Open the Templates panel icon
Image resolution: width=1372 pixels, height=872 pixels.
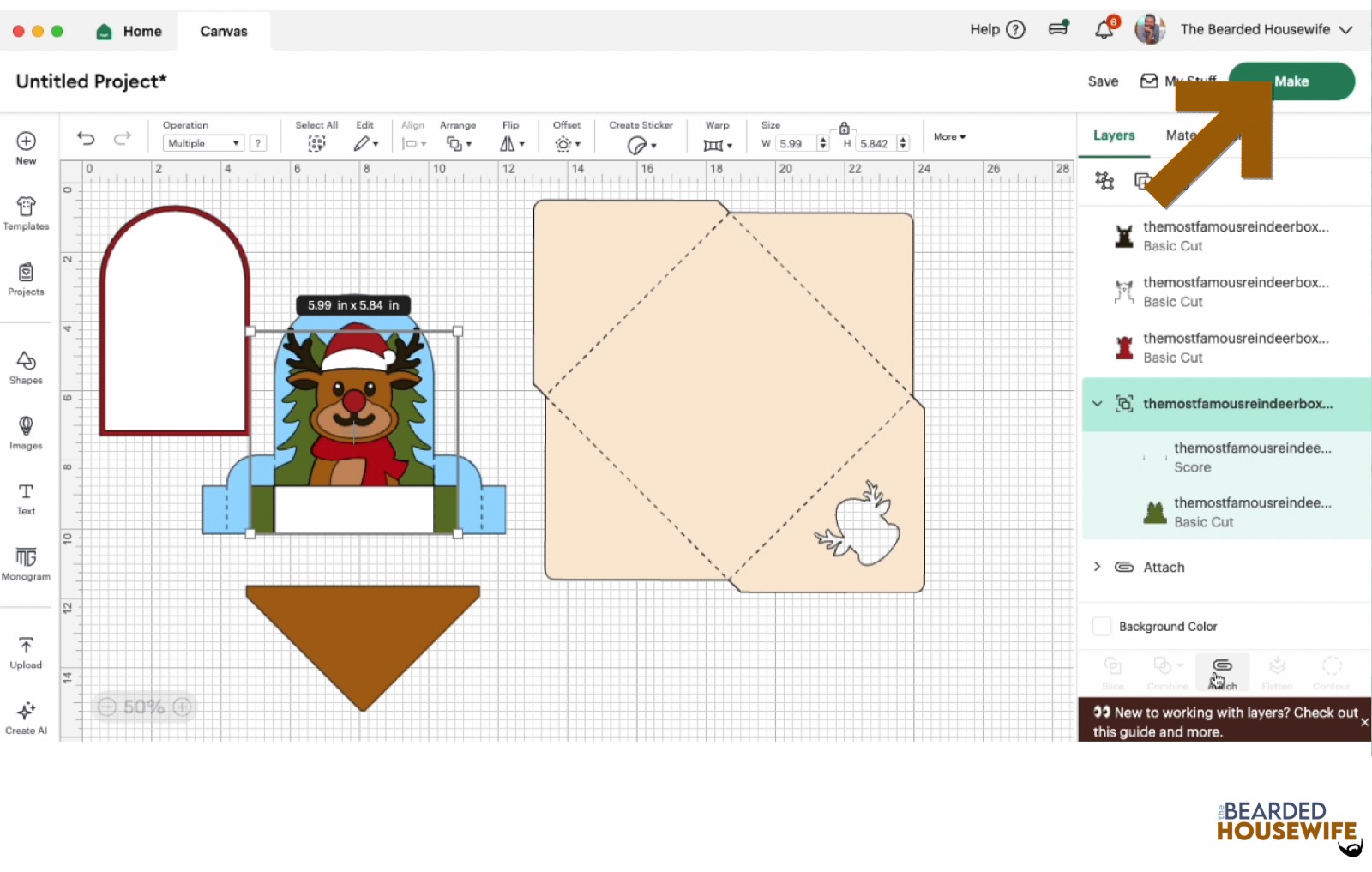26,213
